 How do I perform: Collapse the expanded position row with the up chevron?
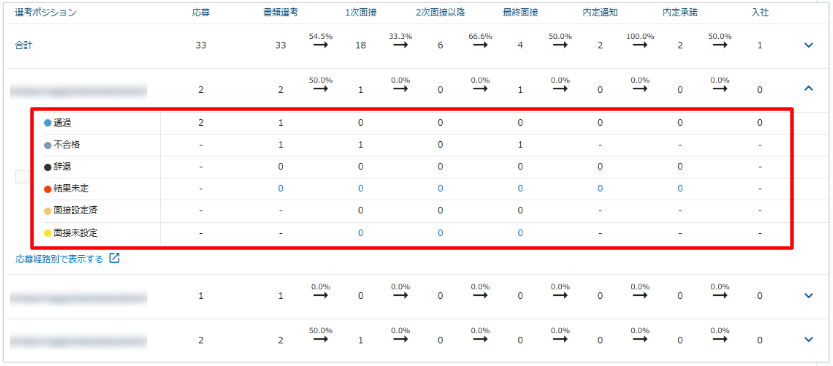(809, 89)
